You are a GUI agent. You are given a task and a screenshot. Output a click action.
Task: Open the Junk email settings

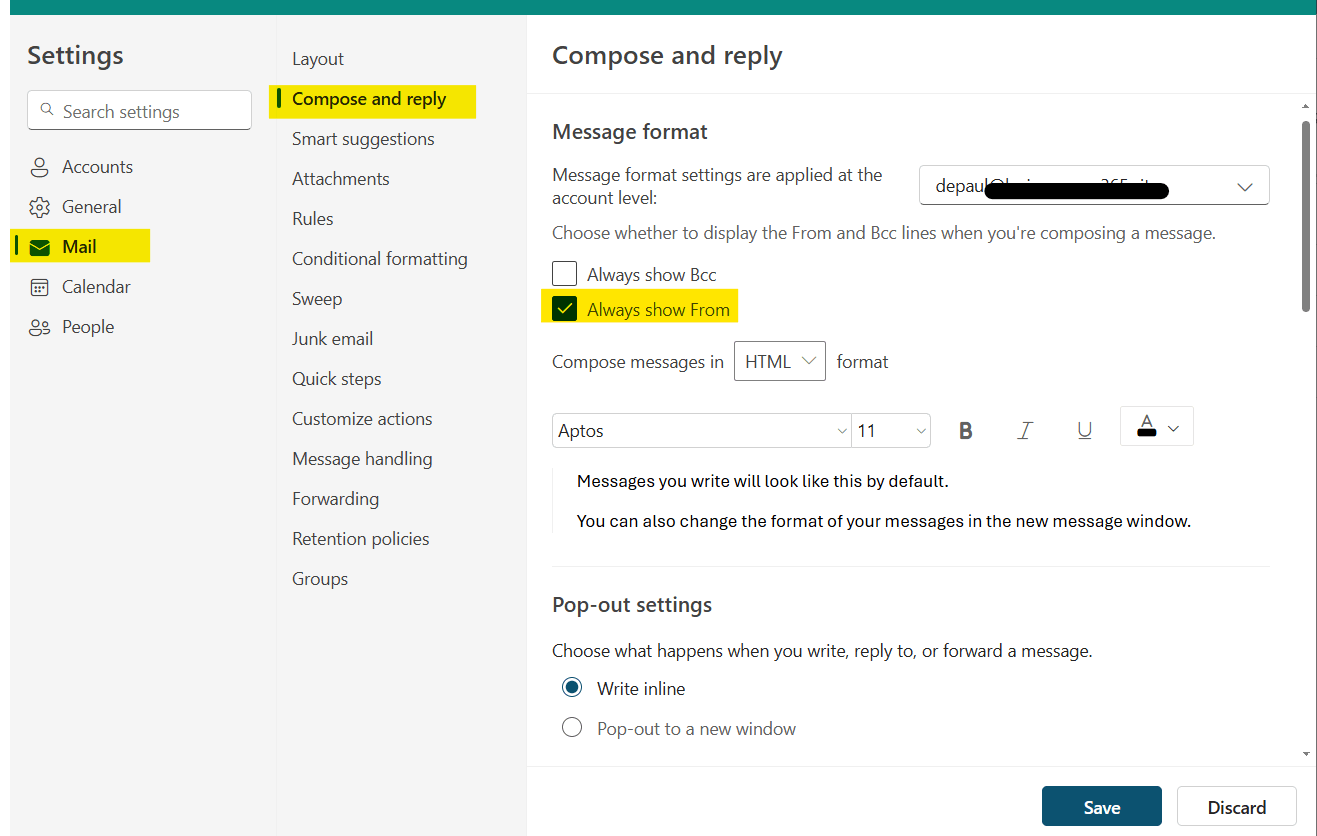tap(332, 338)
